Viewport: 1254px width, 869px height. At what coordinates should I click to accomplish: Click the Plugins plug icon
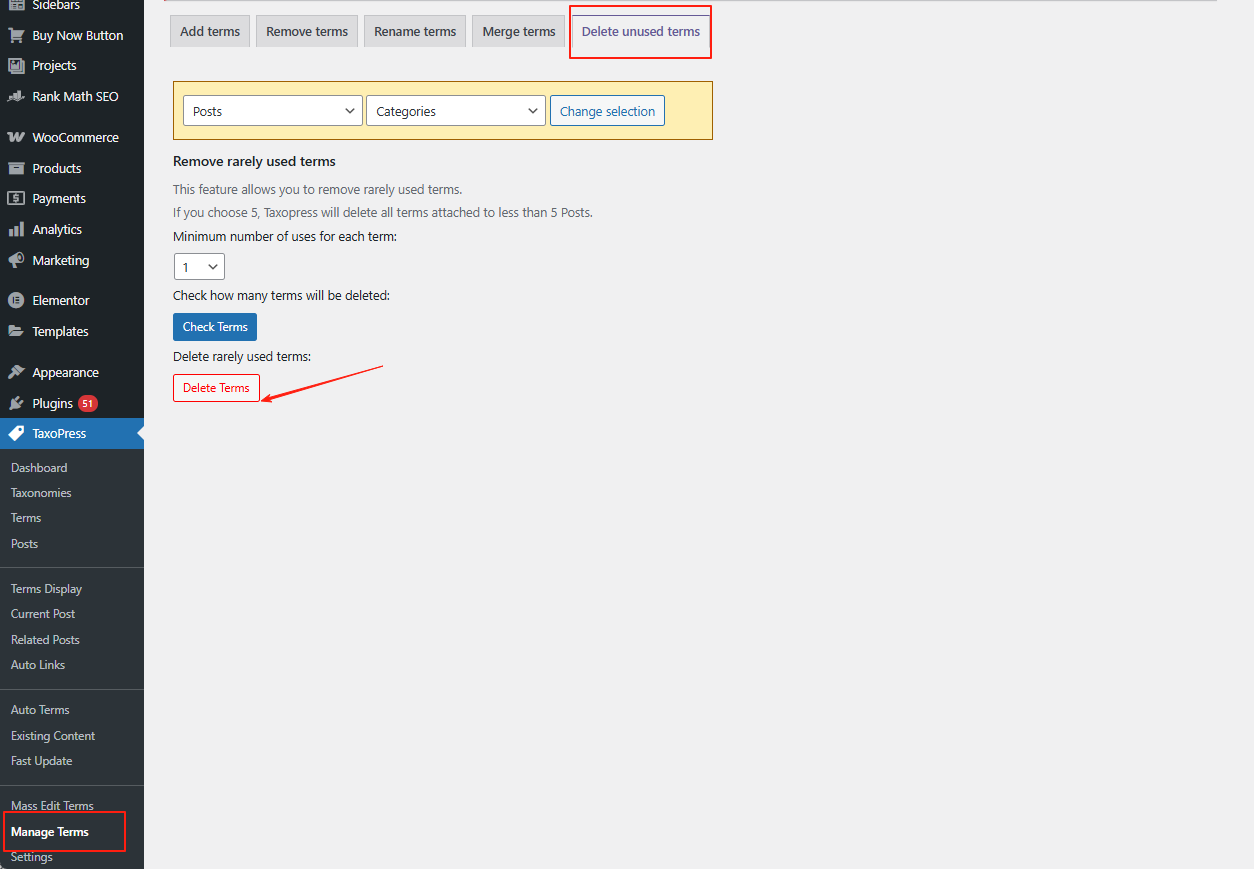pos(16,403)
